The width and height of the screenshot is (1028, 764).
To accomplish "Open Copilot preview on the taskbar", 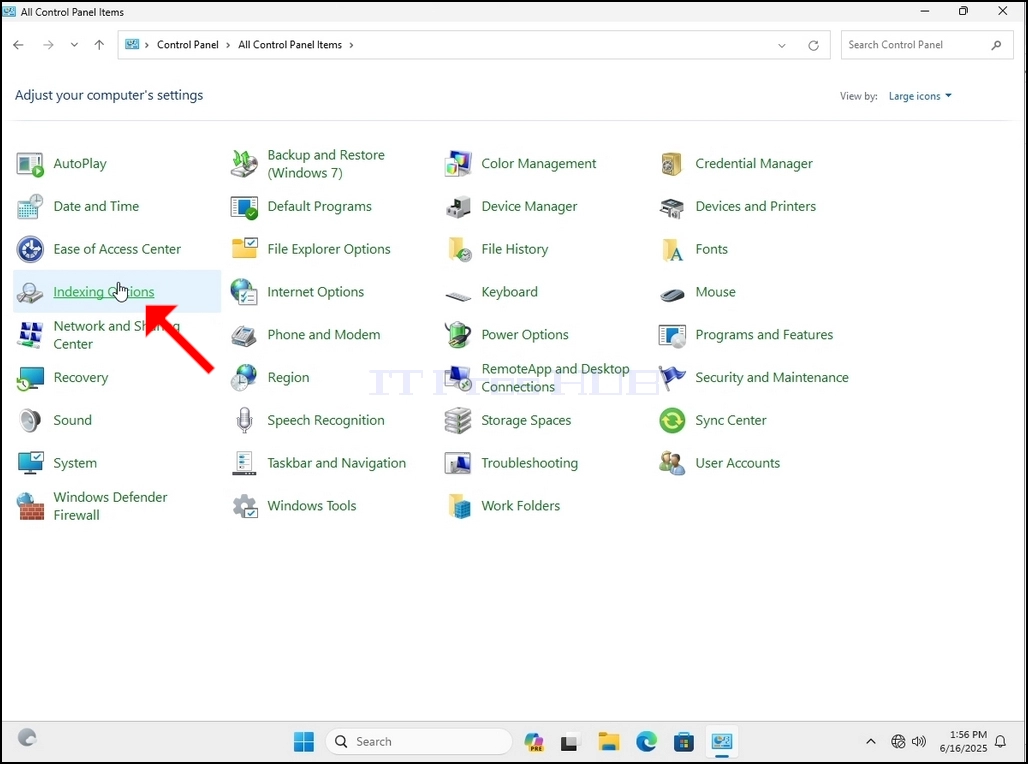I will [534, 742].
